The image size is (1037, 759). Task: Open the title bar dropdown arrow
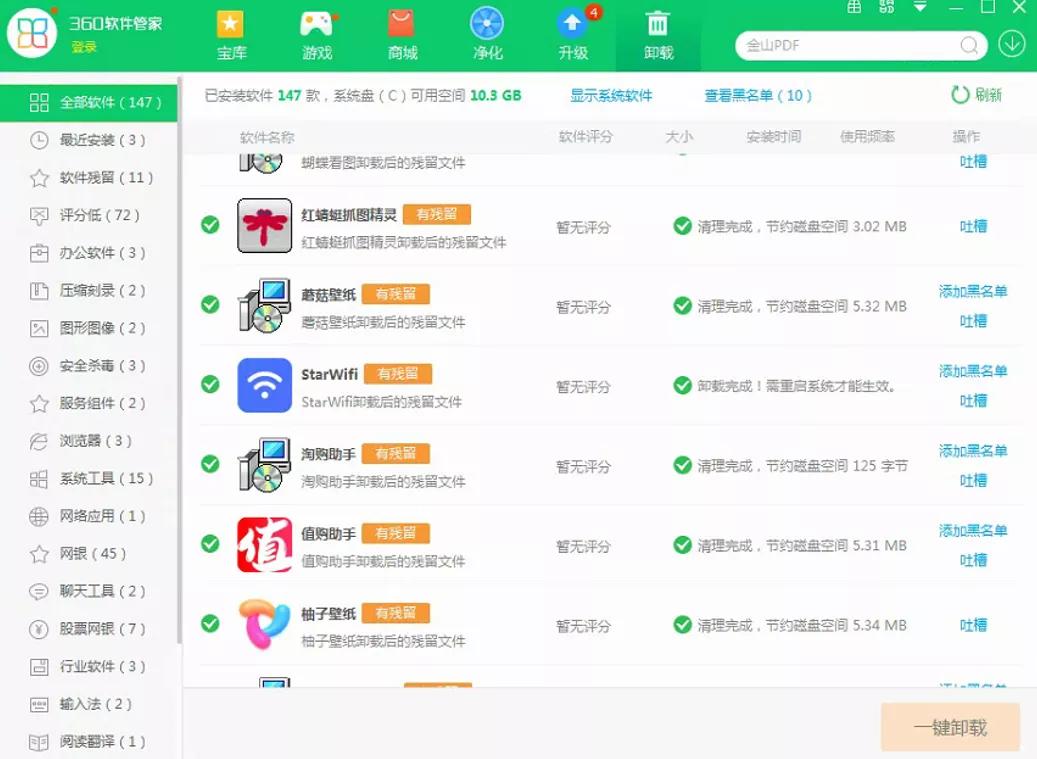[922, 8]
